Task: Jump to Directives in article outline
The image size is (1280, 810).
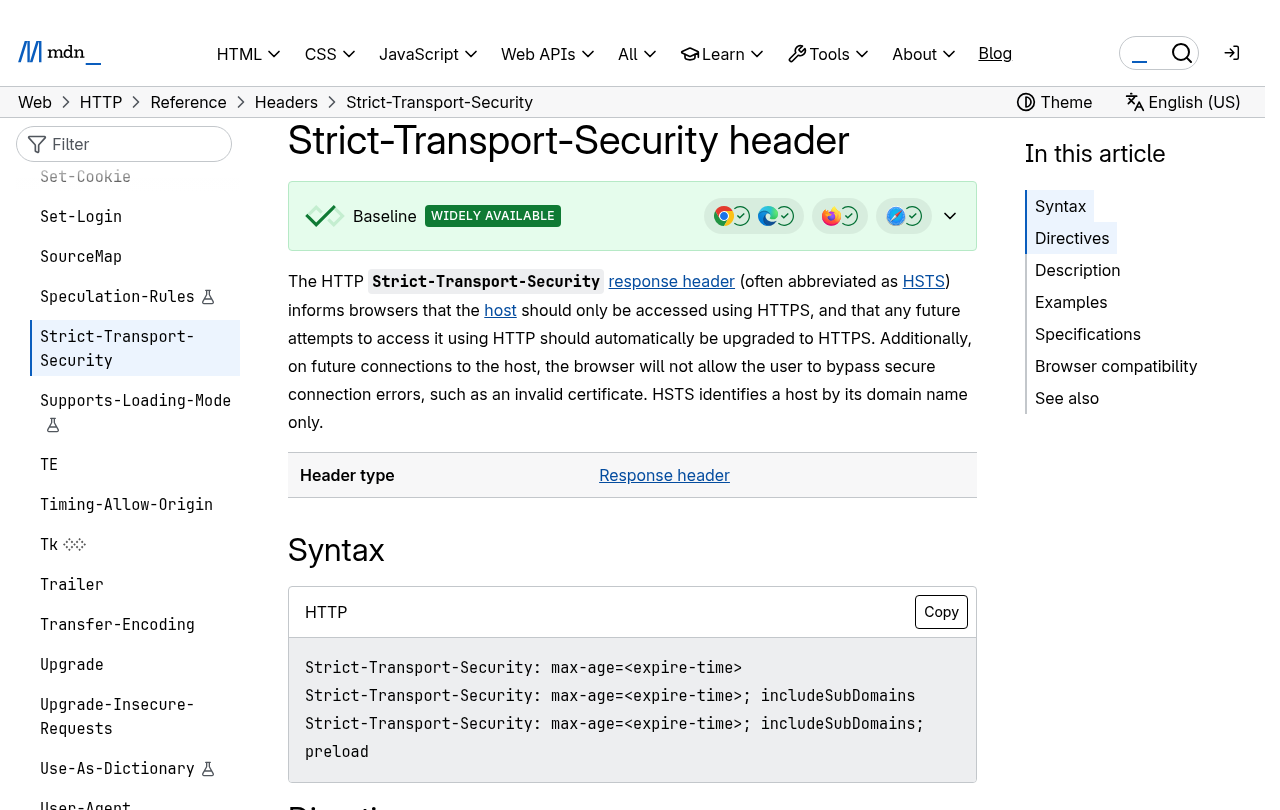Action: point(1072,238)
